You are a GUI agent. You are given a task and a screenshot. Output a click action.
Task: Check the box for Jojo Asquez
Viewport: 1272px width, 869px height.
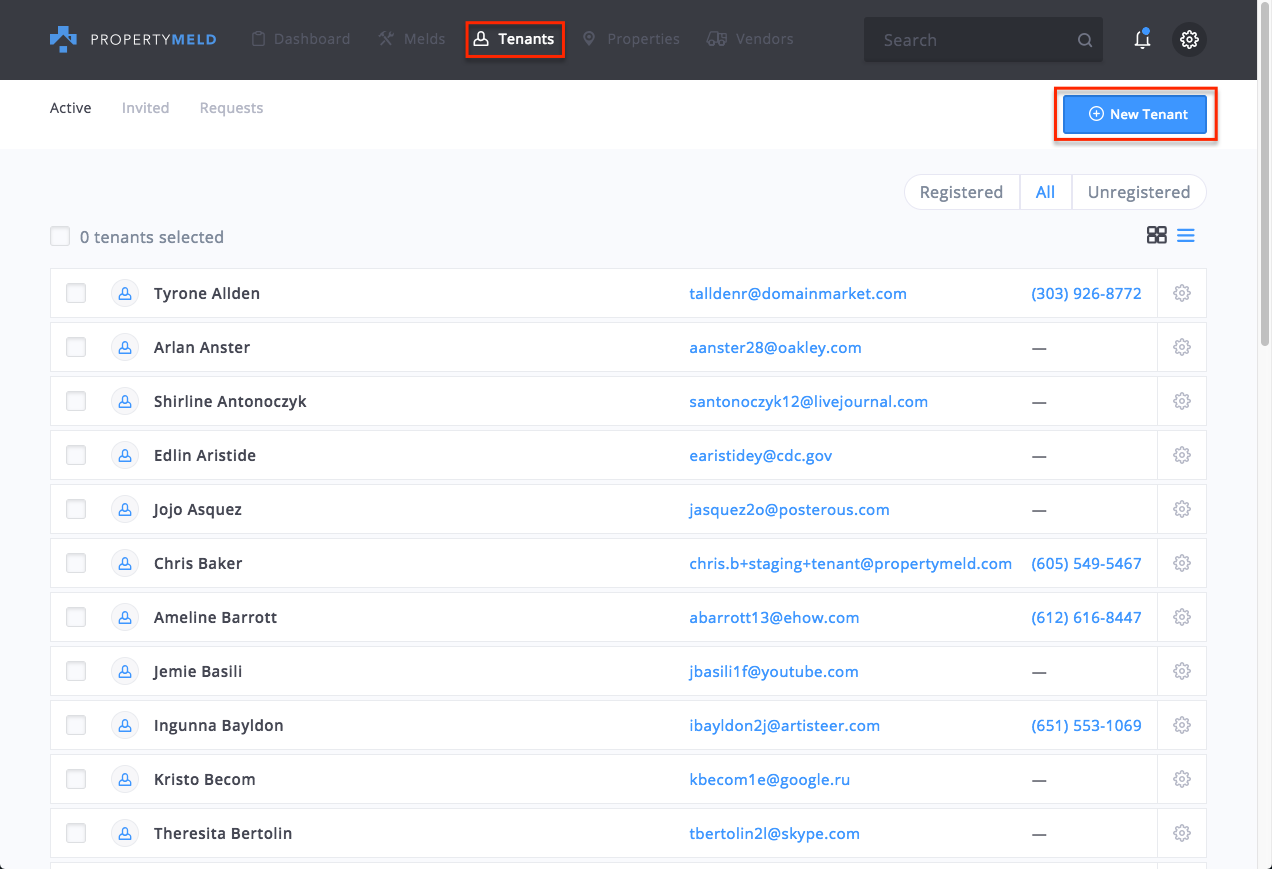[76, 509]
